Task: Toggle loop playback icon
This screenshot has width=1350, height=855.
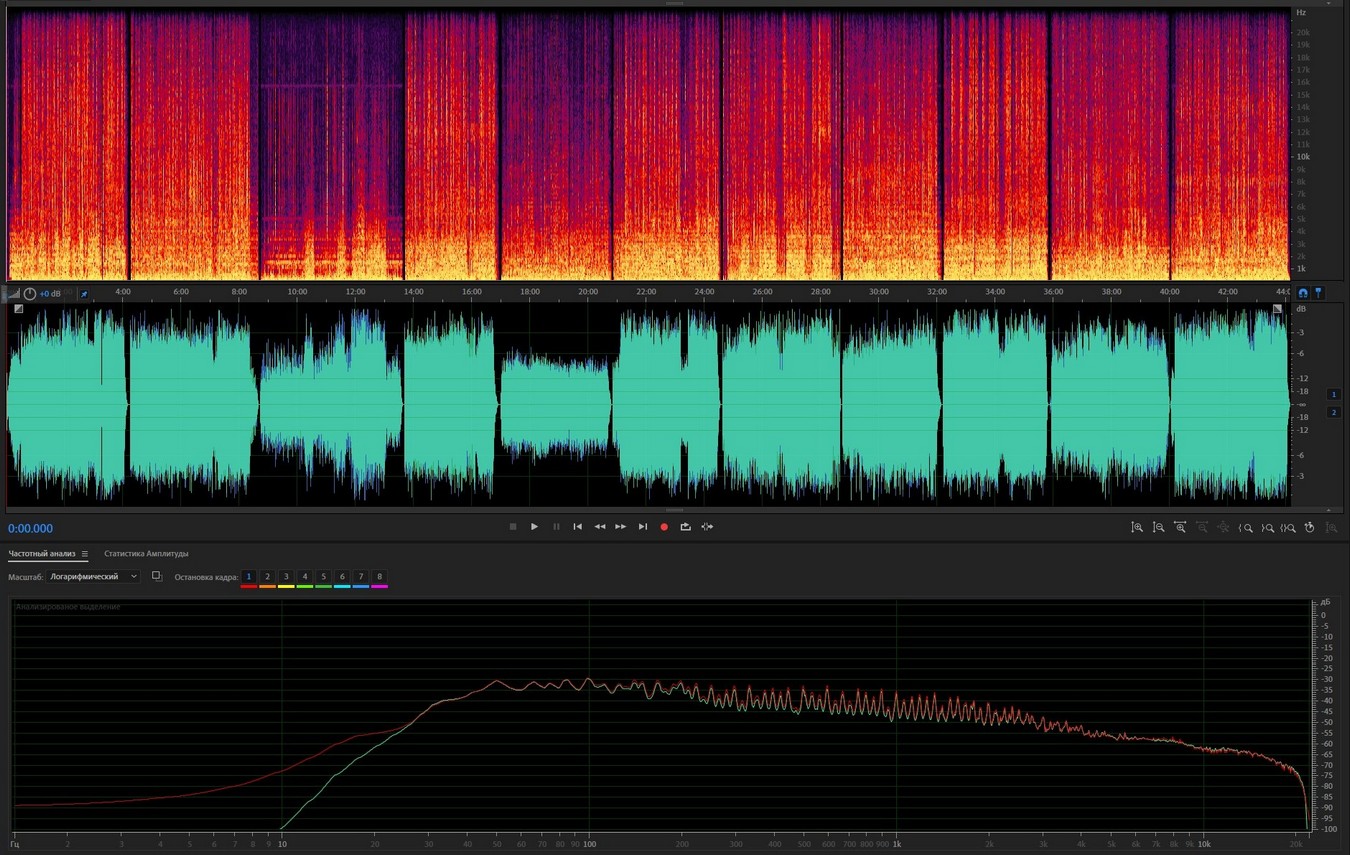Action: [685, 527]
